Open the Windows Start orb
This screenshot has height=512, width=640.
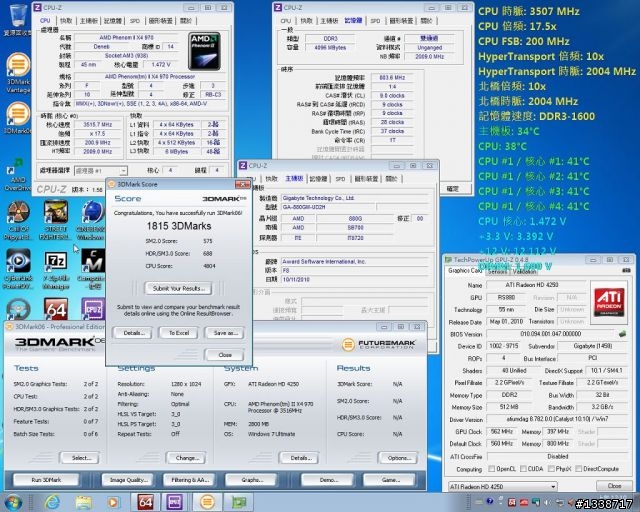coord(14,502)
